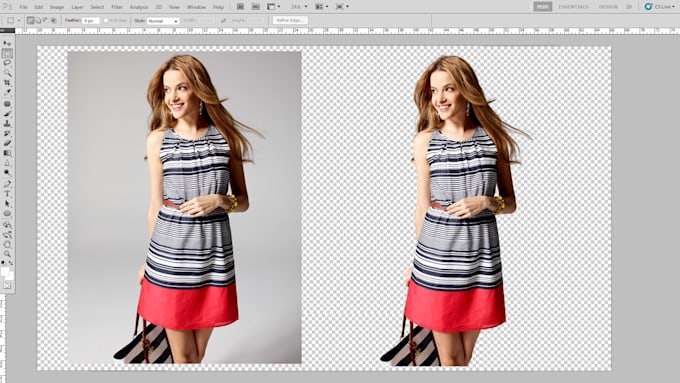The image size is (680, 383).
Task: Select the Path Selection tool
Action: pos(7,204)
